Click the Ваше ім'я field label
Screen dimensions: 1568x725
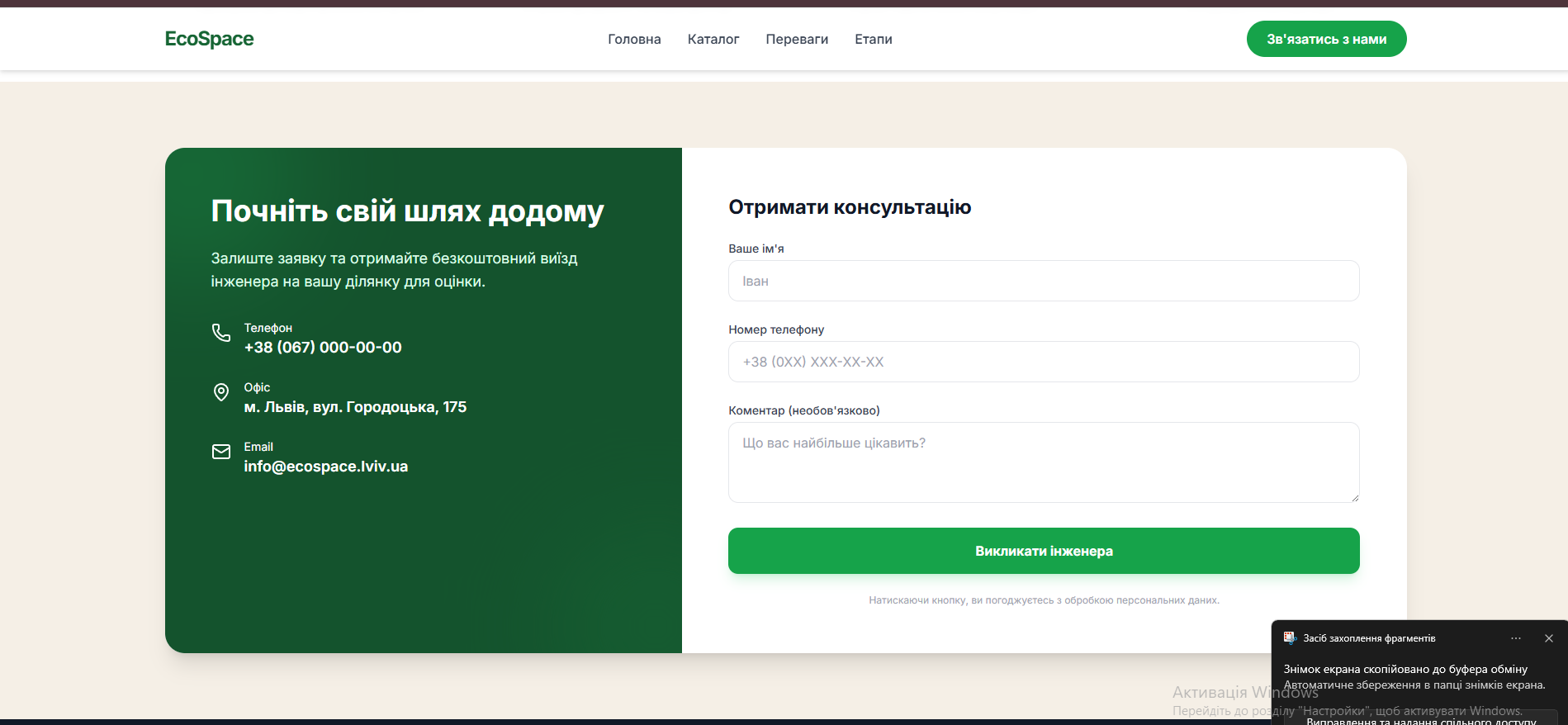pos(756,249)
